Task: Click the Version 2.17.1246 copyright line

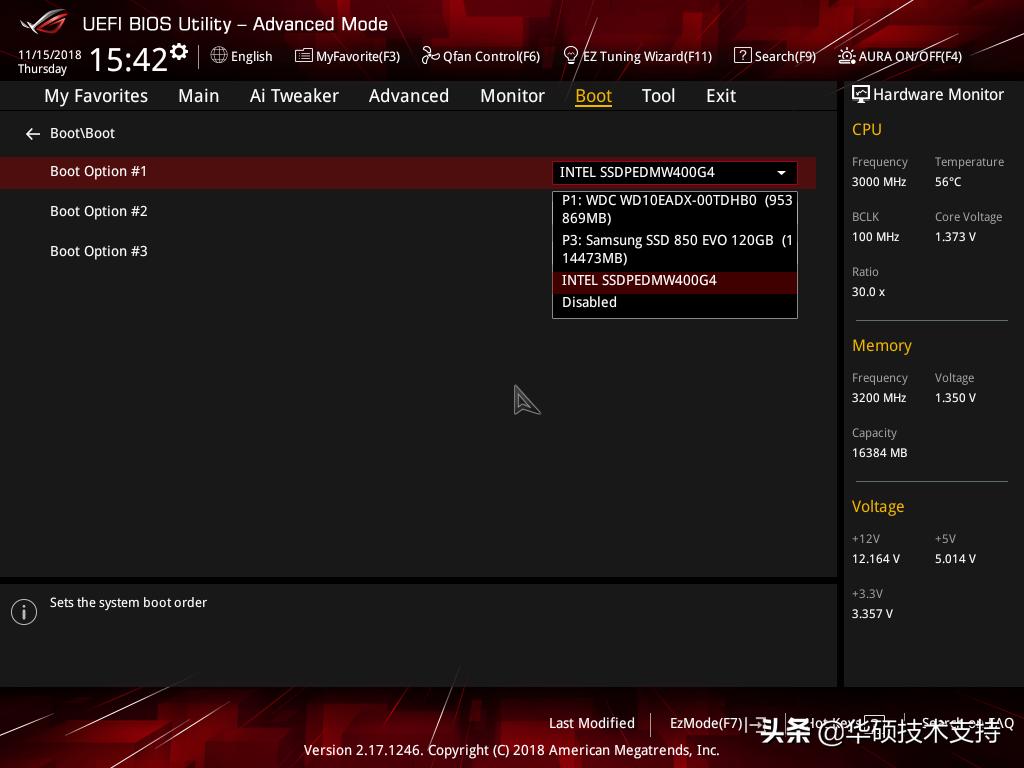Action: pyautogui.click(x=511, y=750)
